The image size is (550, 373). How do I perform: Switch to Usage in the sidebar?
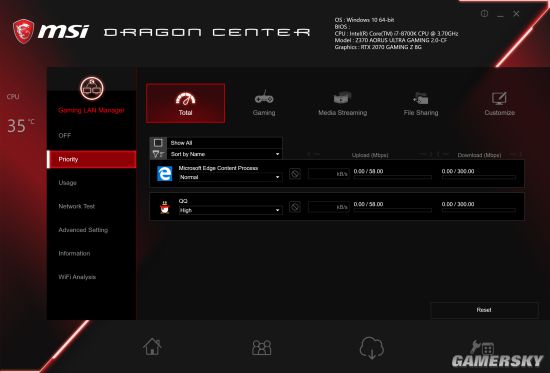click(68, 183)
